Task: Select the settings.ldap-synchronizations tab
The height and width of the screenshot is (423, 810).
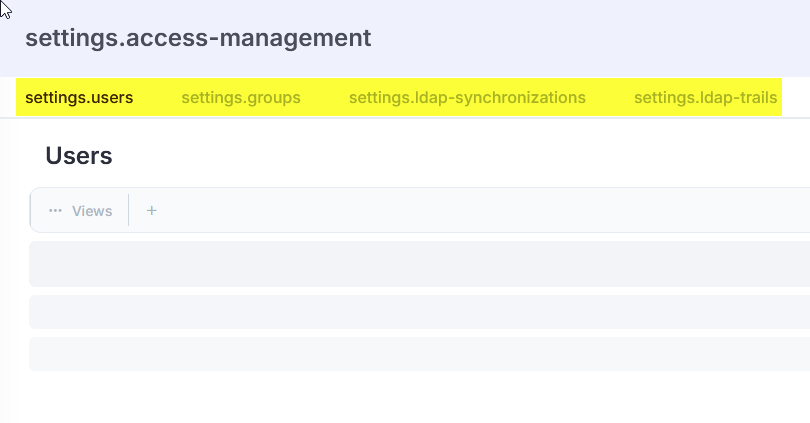Action: click(x=467, y=98)
